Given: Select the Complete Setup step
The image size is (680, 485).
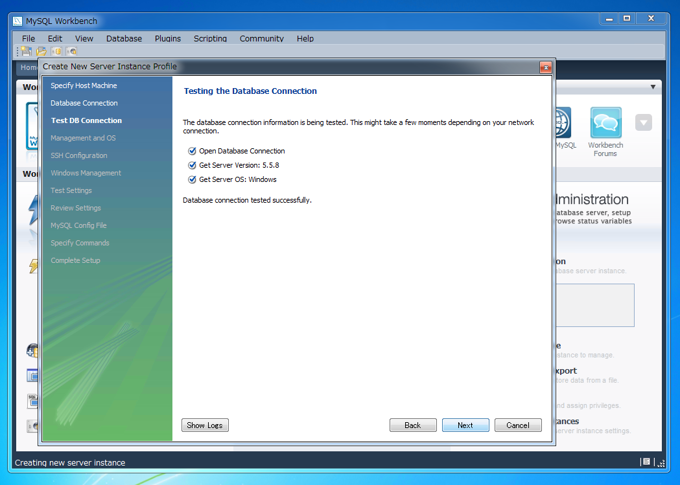Looking at the screenshot, I should [x=75, y=260].
